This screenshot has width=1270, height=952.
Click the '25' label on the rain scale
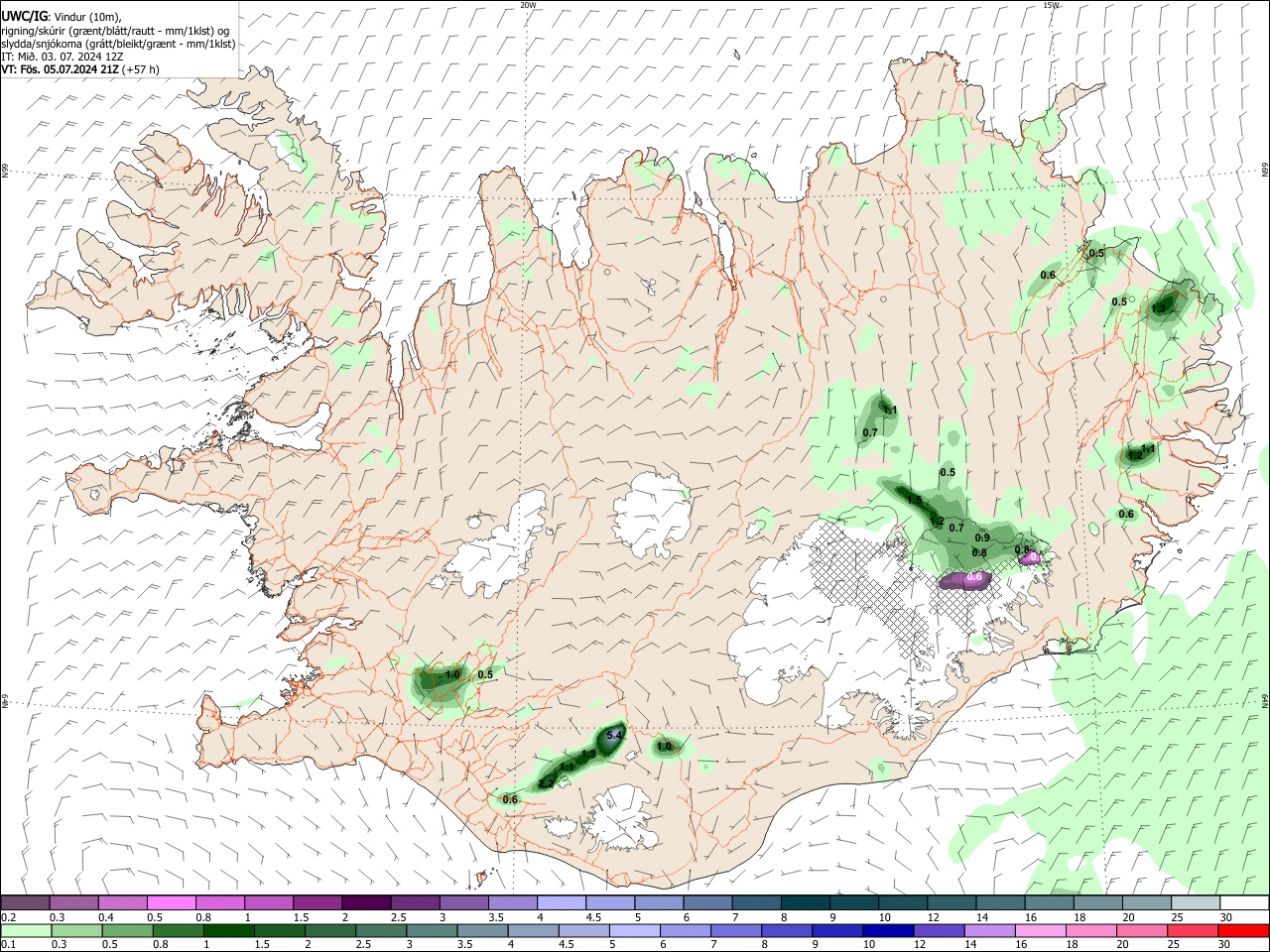pos(1176,945)
